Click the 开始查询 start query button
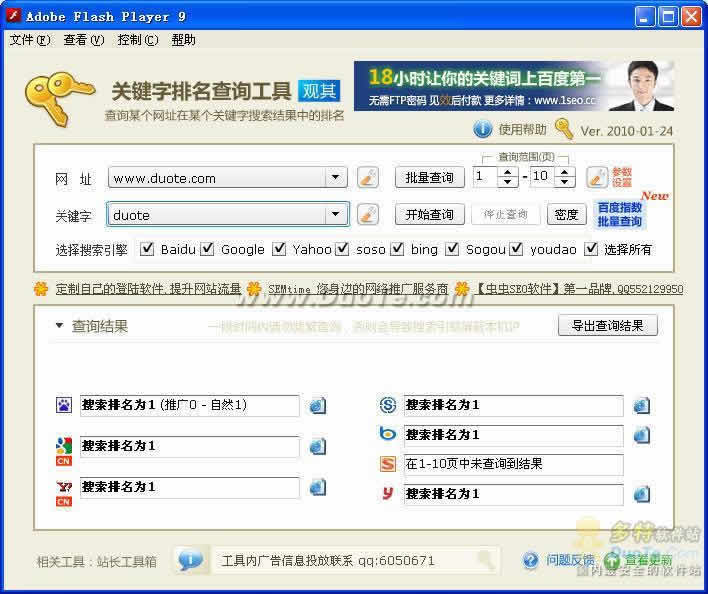Image resolution: width=708 pixels, height=594 pixels. coord(429,214)
